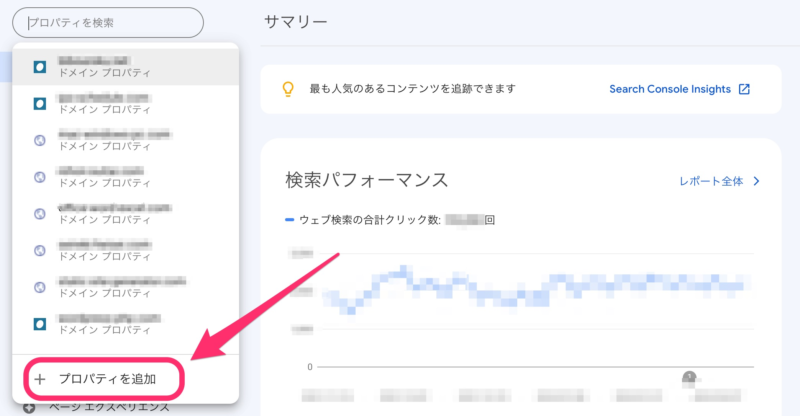
Task: Open the Search Console Insights link
Action: [670, 89]
